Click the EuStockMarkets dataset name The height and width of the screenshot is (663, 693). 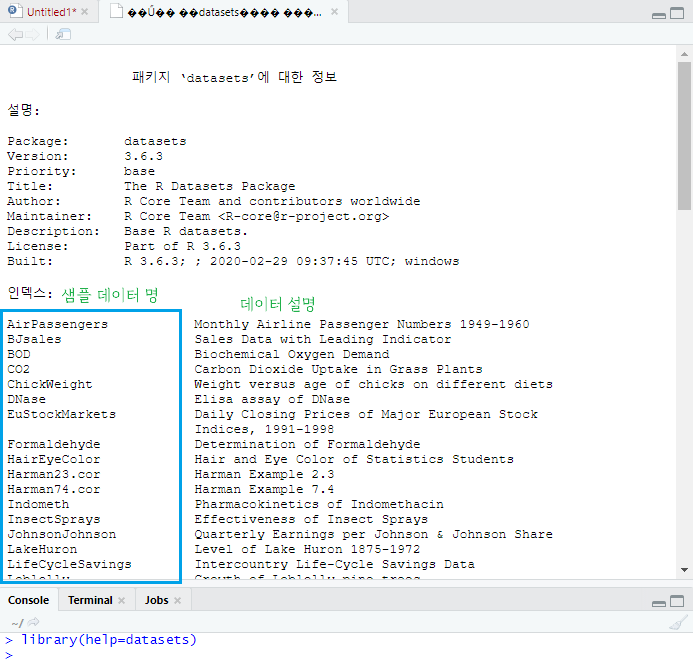point(61,415)
